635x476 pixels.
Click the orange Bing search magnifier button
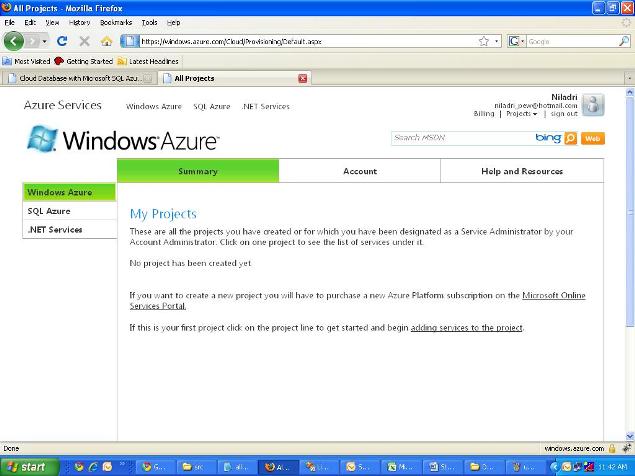[x=570, y=138]
